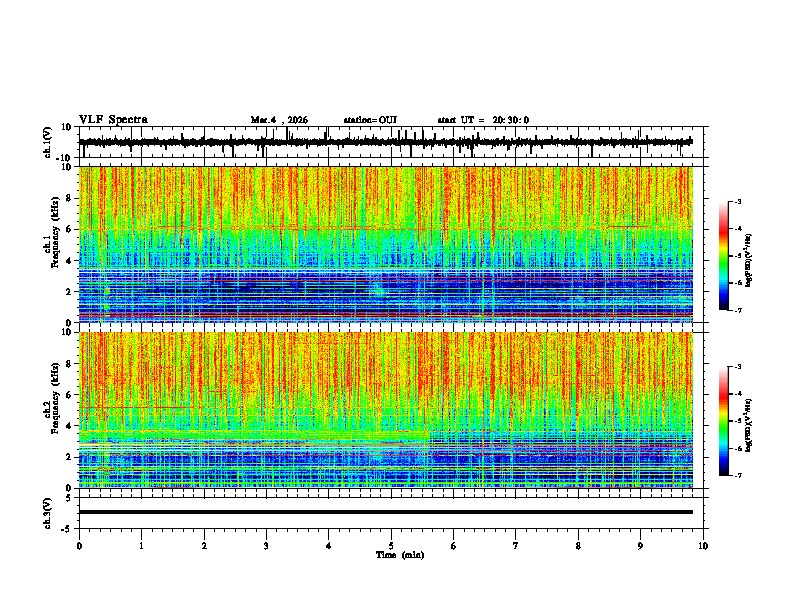792x612 pixels.
Task: Click the "7" tick on the time axis
Action: pyautogui.click(x=516, y=546)
